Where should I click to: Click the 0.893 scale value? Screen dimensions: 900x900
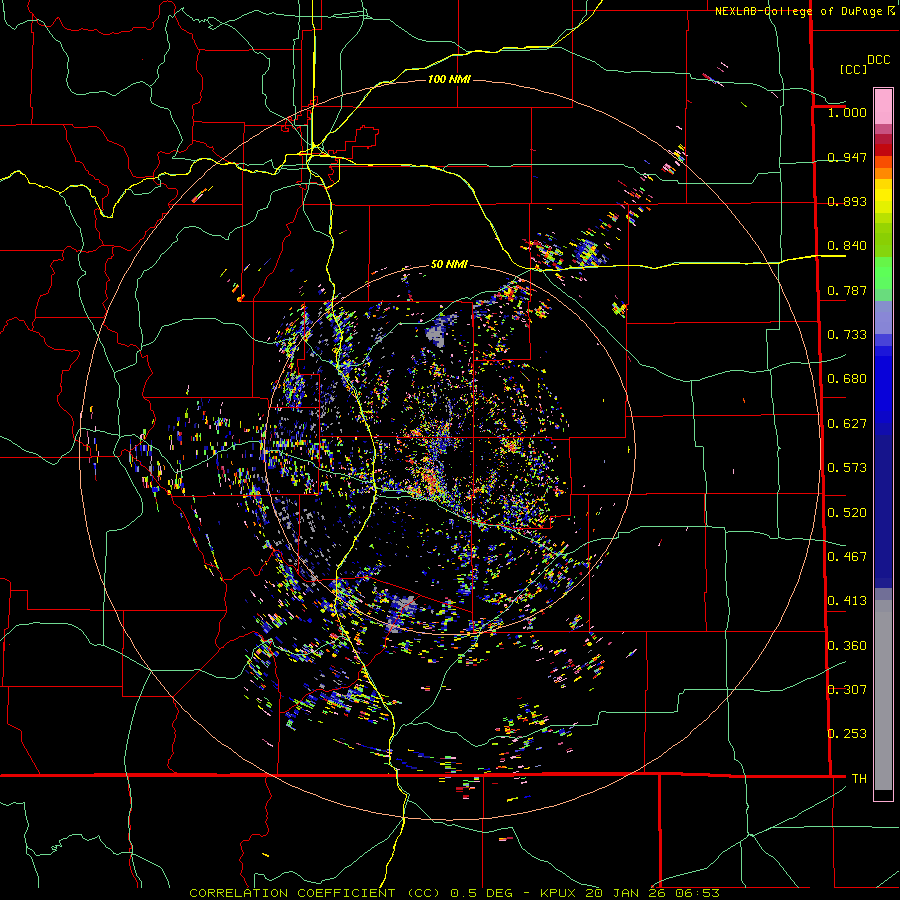click(x=847, y=201)
